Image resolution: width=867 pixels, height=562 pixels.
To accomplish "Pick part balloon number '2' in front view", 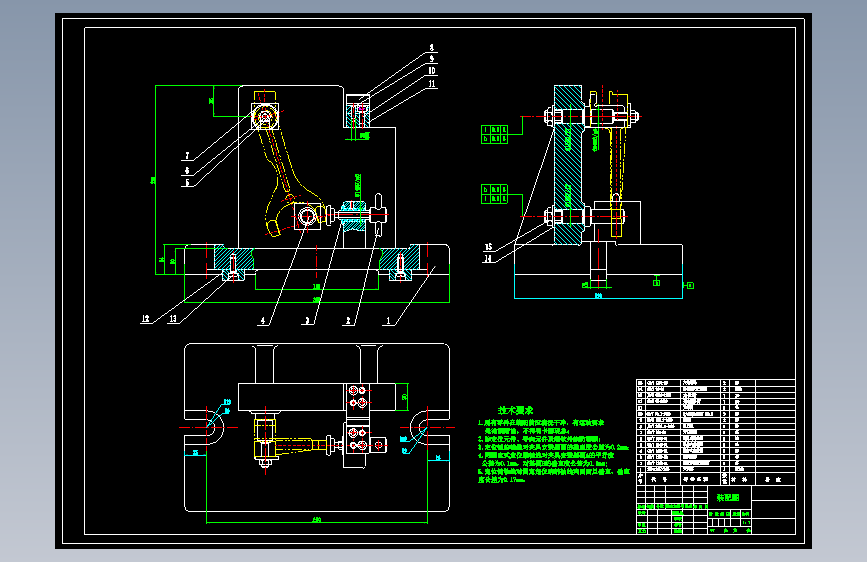I will tap(348, 320).
